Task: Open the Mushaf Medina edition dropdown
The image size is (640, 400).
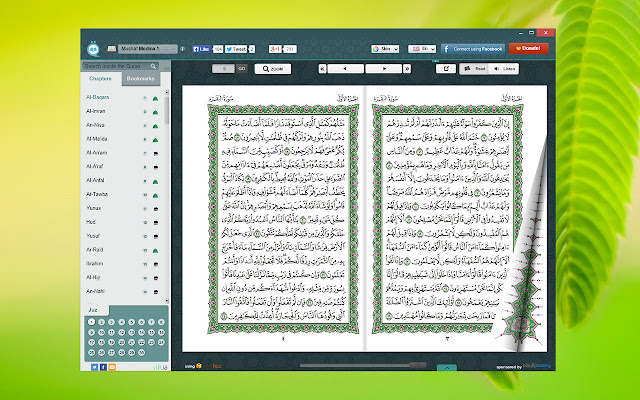Action: tap(148, 49)
